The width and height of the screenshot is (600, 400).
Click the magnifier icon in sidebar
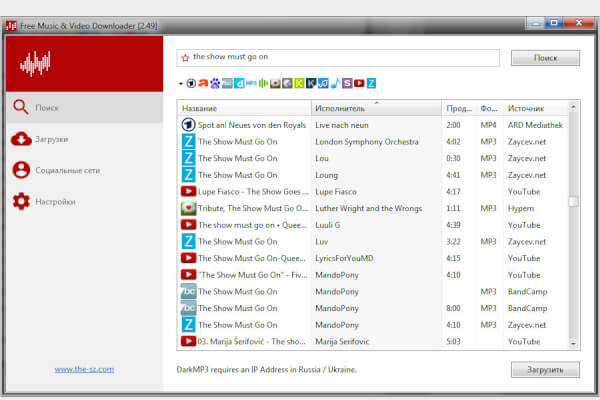point(21,107)
